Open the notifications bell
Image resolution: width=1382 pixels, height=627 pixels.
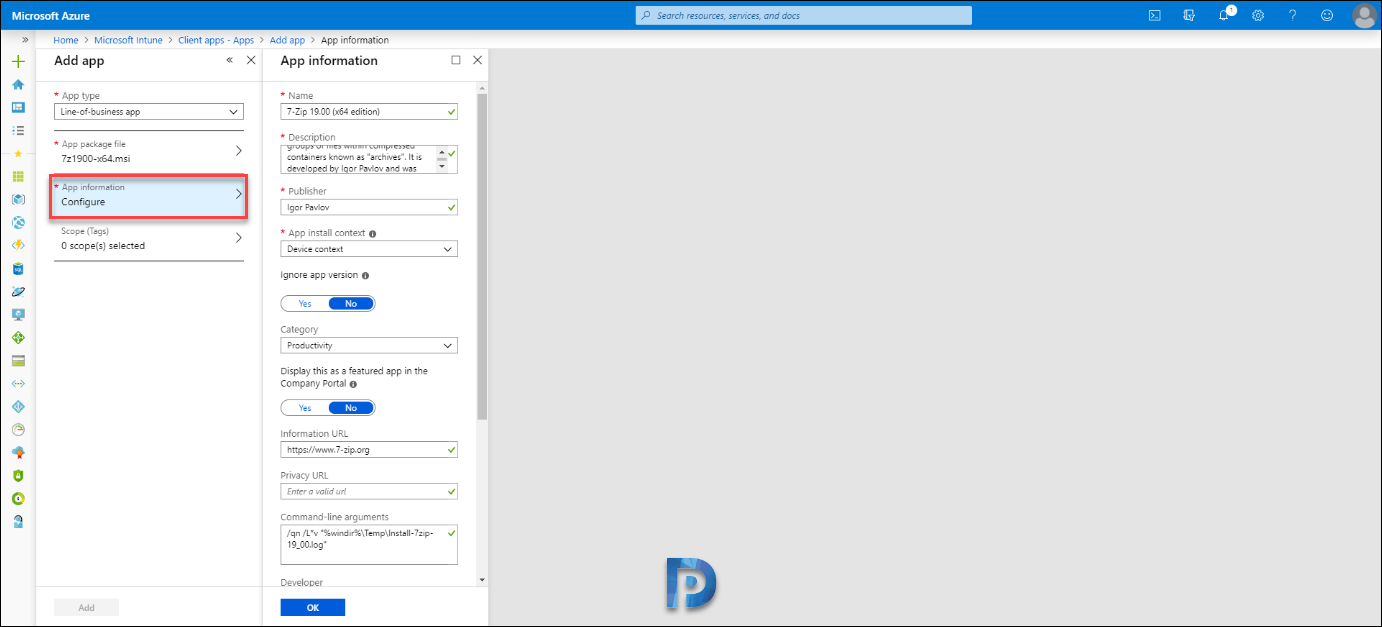(x=1225, y=15)
